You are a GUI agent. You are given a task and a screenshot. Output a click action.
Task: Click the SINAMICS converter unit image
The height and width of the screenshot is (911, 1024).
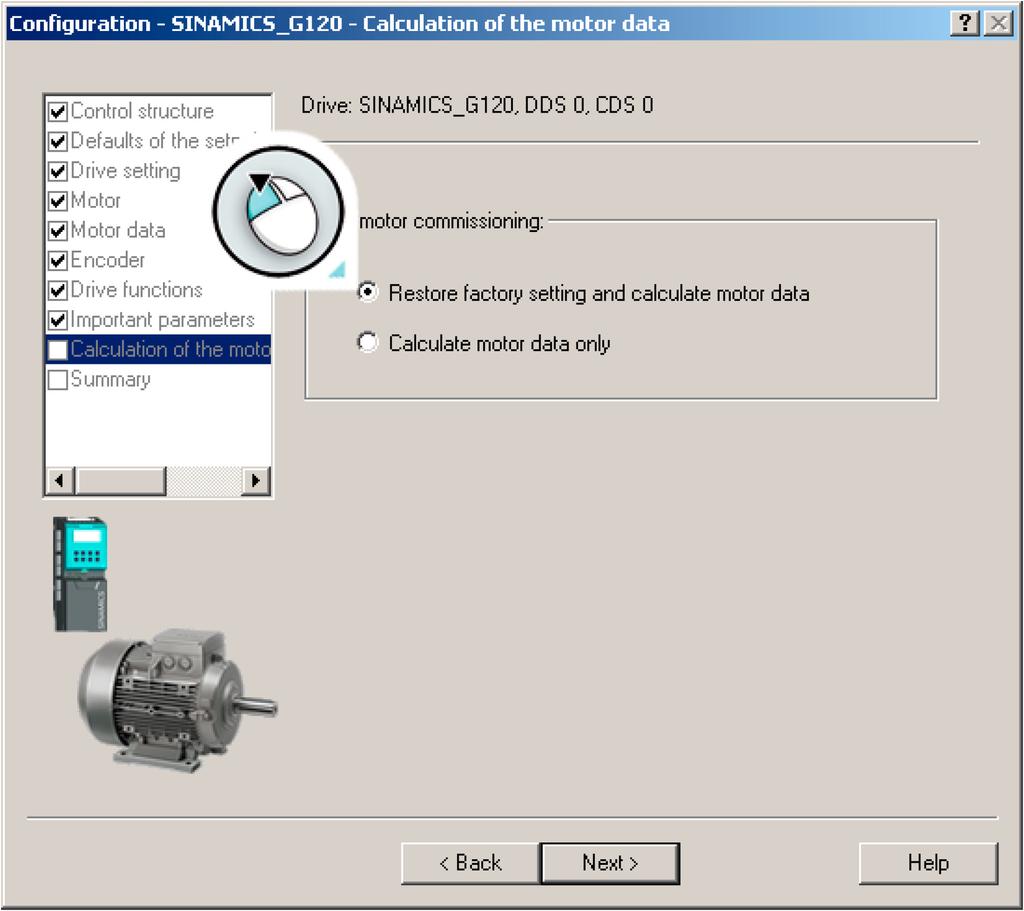click(80, 574)
